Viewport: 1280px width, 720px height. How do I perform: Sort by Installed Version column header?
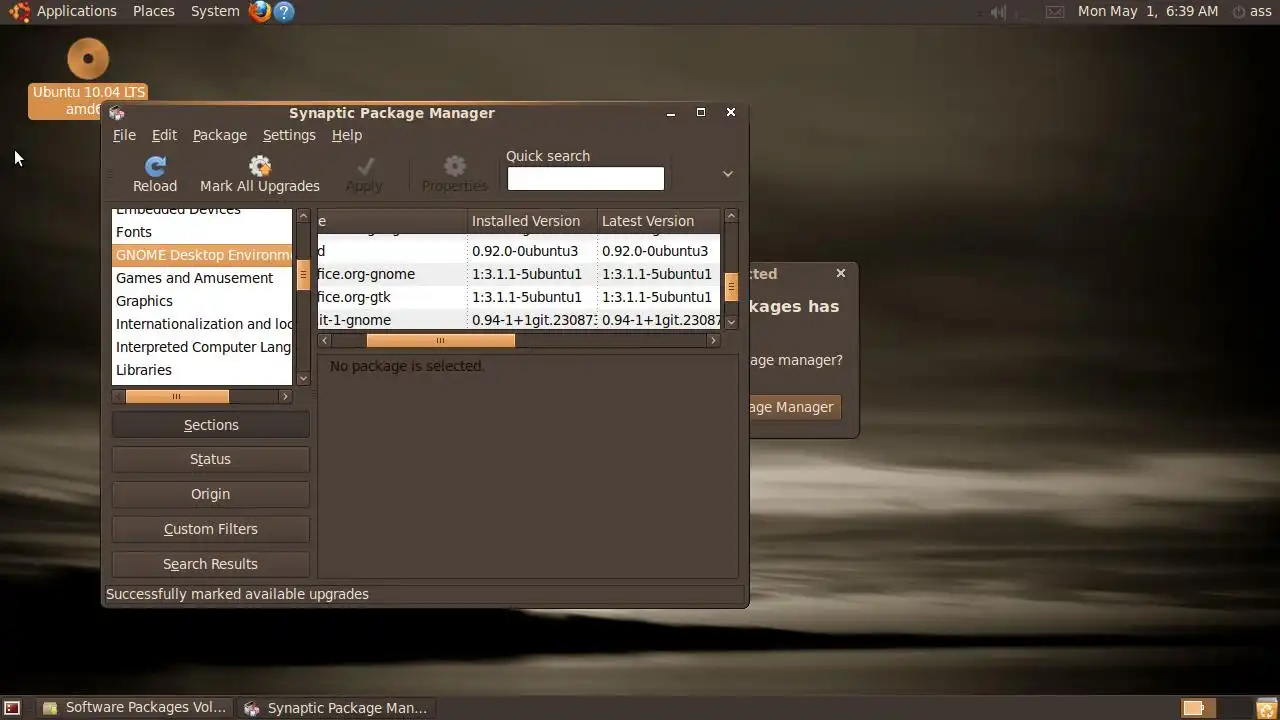point(532,221)
